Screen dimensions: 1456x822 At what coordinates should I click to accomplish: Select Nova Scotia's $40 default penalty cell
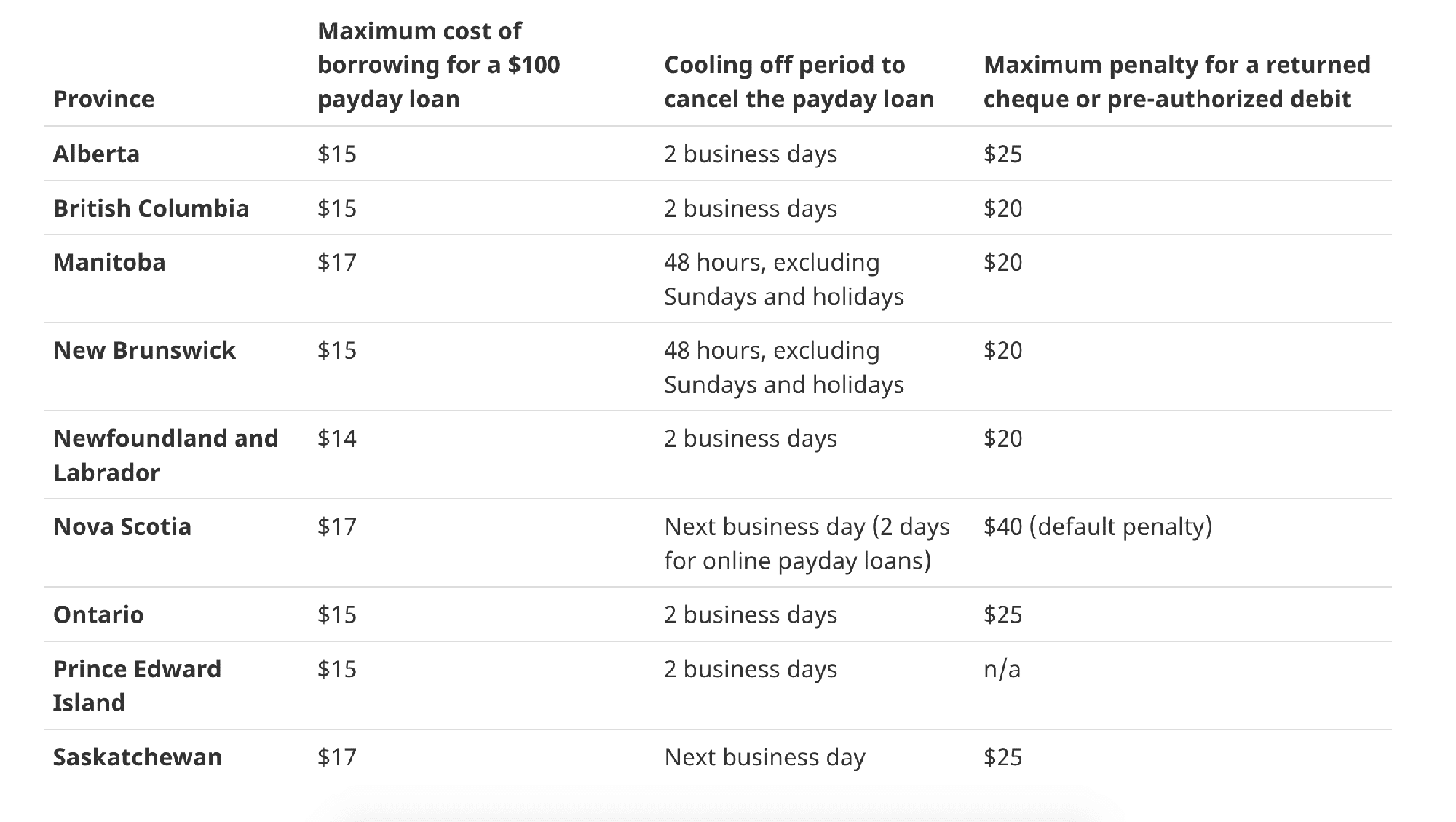coord(1098,526)
